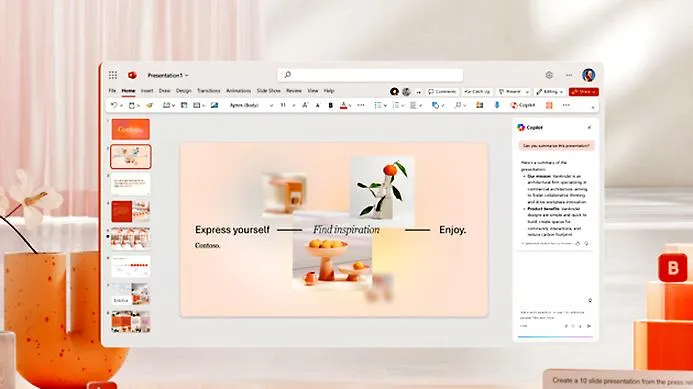This screenshot has width=693, height=389.
Task: Click the red Share button
Action: click(x=584, y=92)
